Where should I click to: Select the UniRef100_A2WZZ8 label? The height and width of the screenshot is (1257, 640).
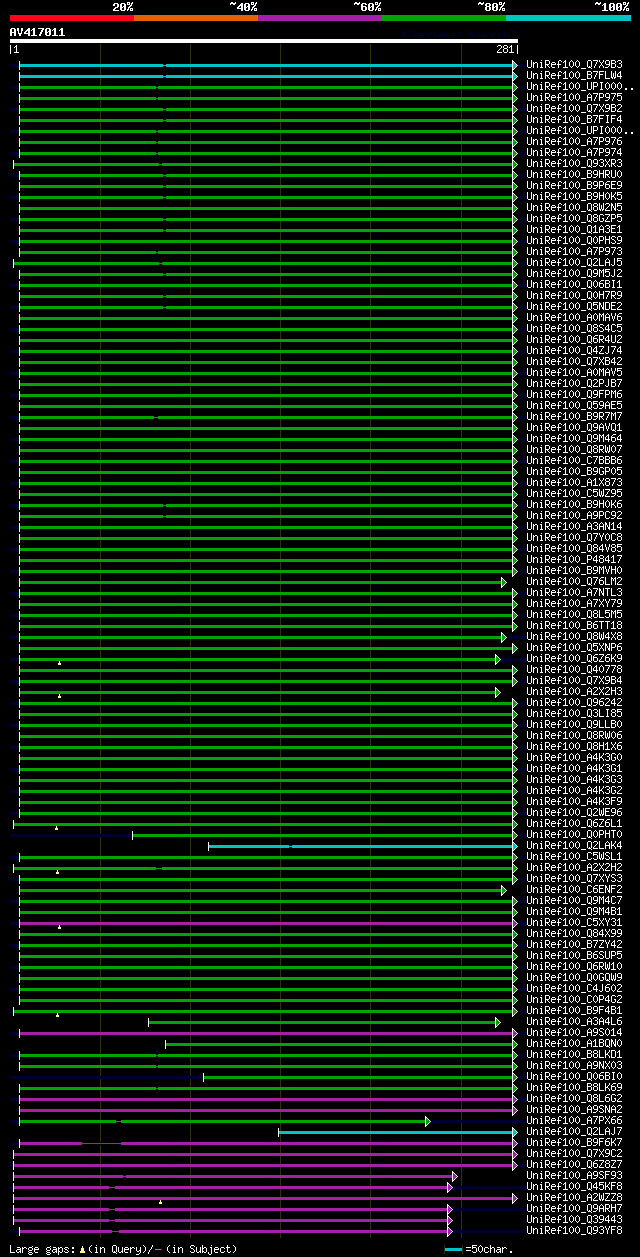(574, 1198)
